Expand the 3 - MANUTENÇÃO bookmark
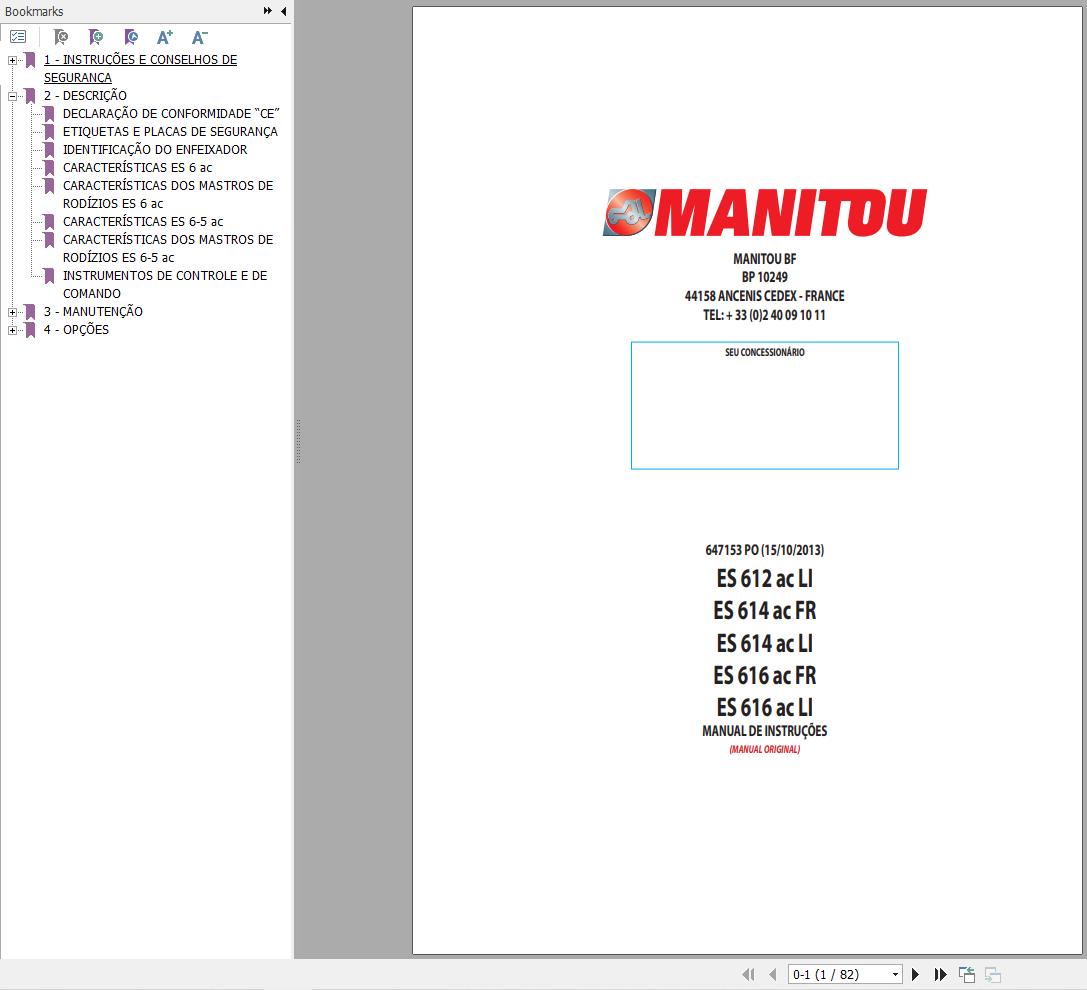This screenshot has height=990, width=1087. [x=12, y=313]
